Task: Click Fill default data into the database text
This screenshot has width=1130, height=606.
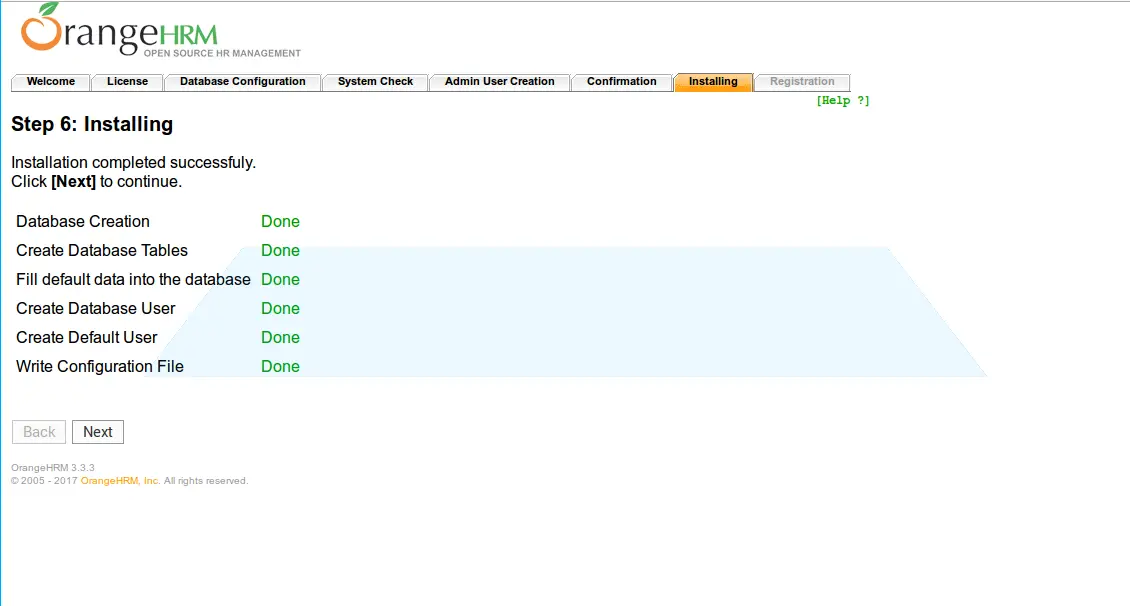Action: 133,279
